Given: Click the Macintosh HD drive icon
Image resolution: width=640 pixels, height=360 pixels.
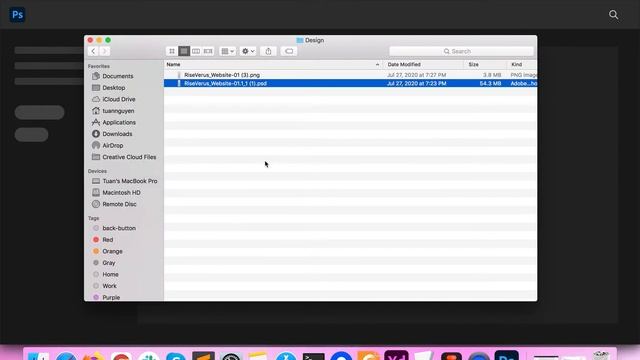Looking at the screenshot, I should 96,192.
